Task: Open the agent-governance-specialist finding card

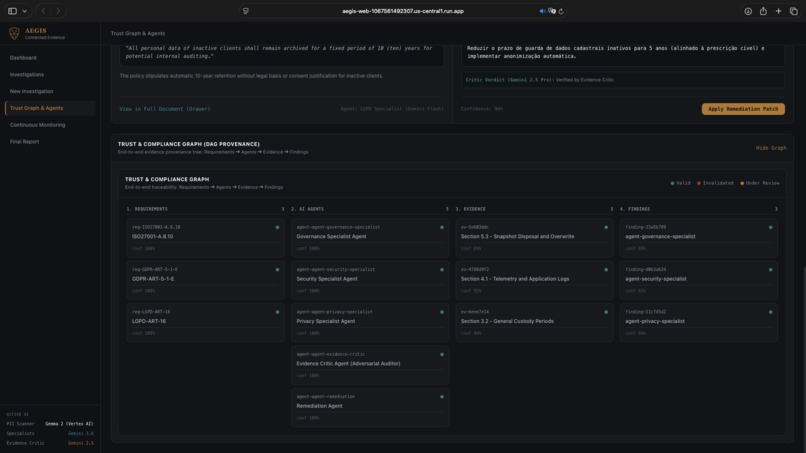Action: (x=699, y=238)
